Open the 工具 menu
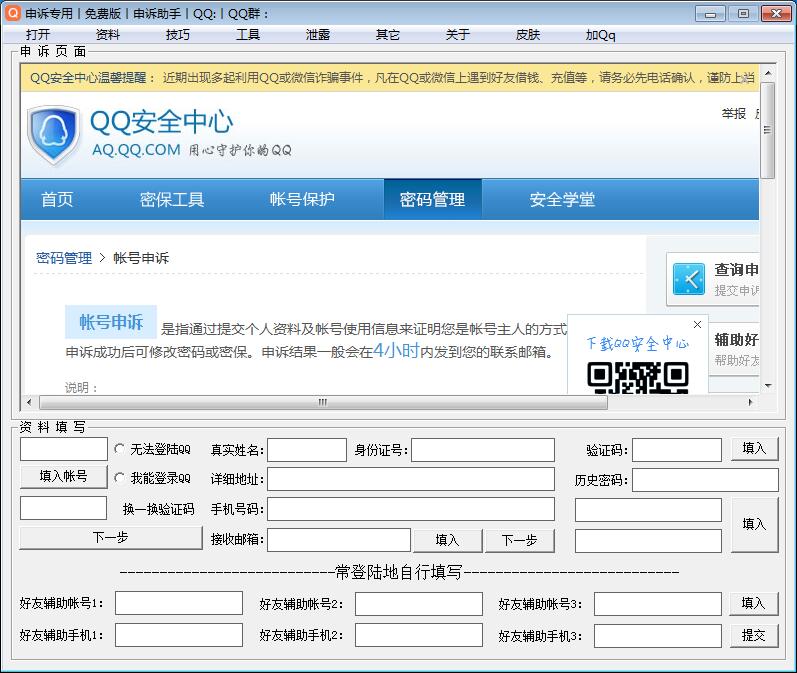 pyautogui.click(x=248, y=35)
